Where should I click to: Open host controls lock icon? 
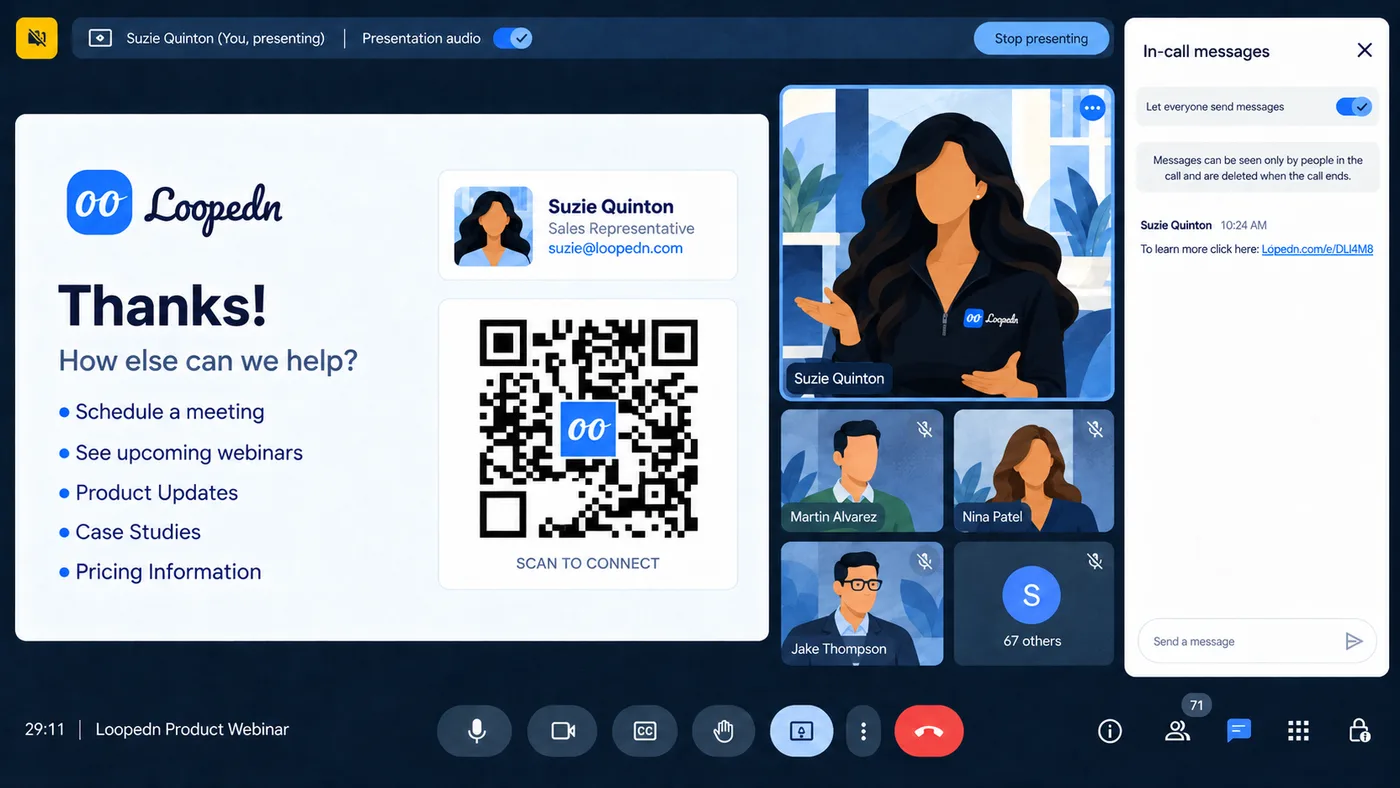point(1359,731)
